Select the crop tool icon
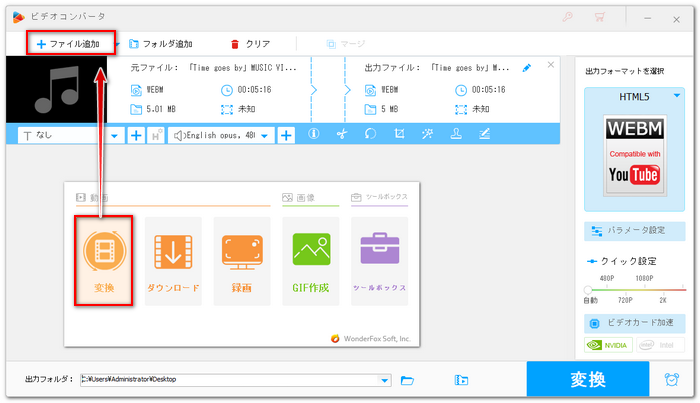 tap(399, 134)
